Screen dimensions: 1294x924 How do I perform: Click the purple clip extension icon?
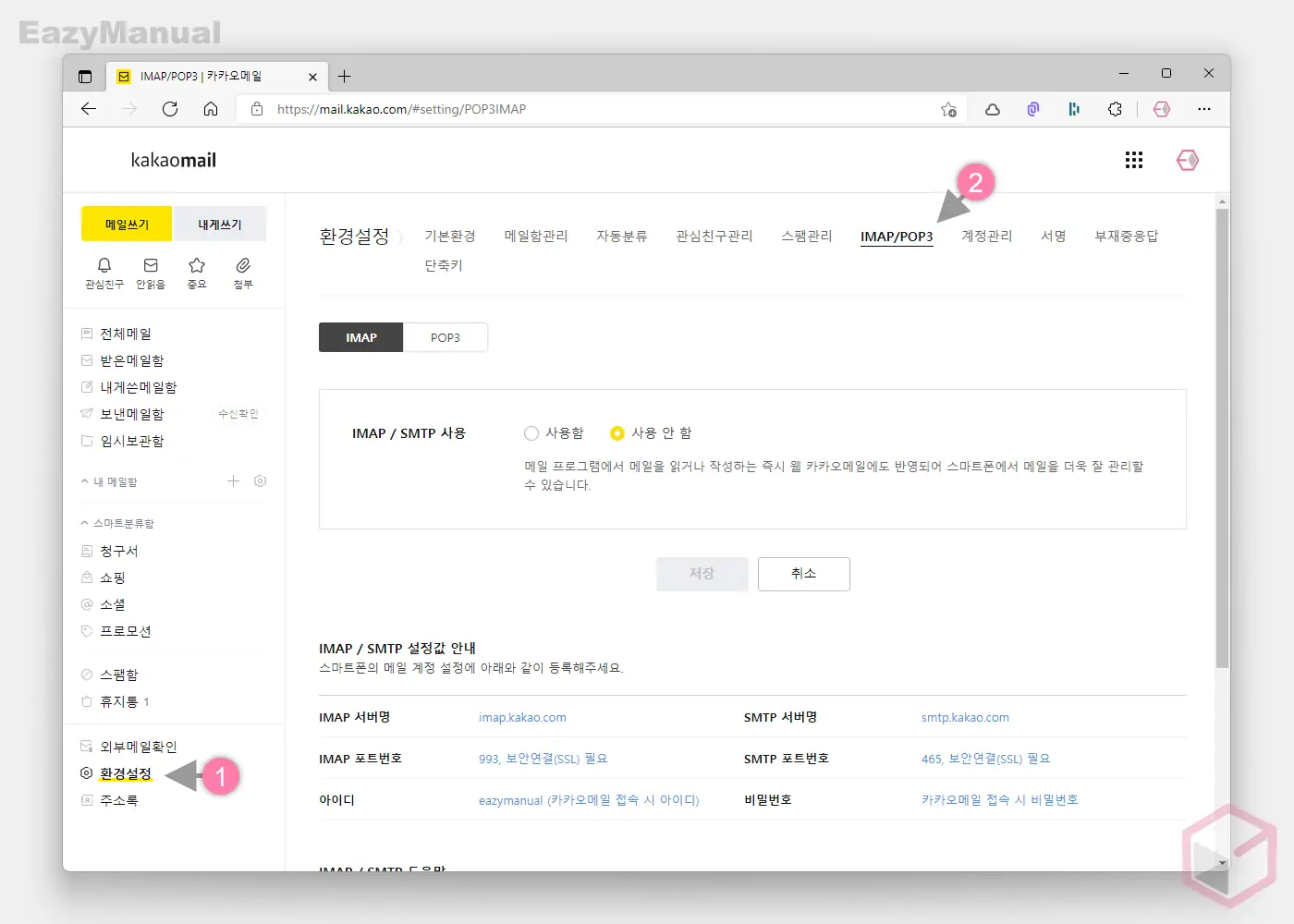pos(1033,109)
